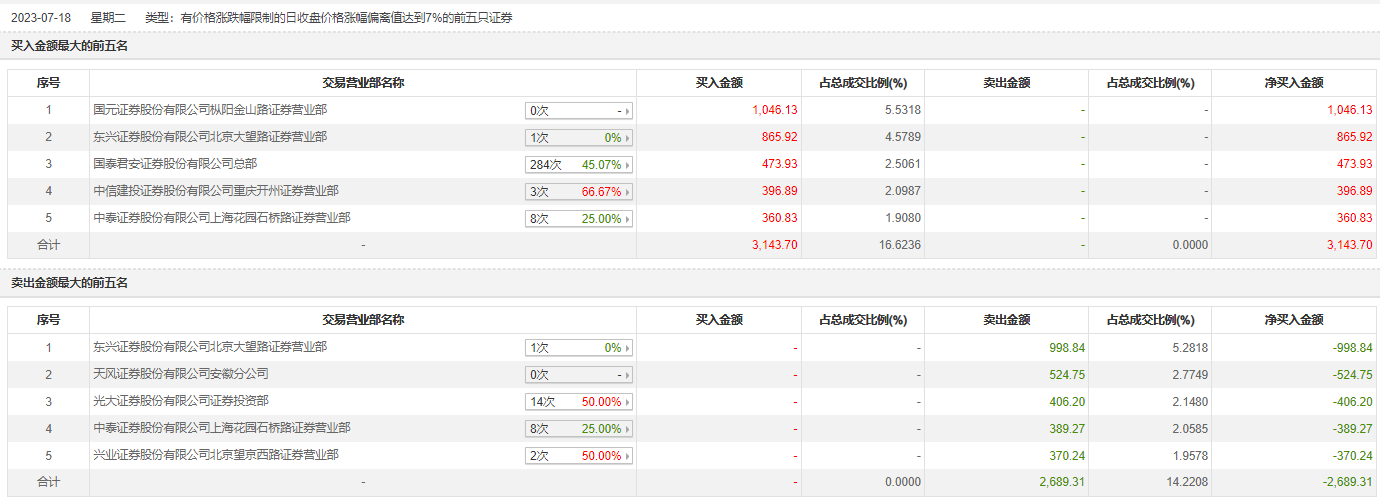Open 兴业证券北京望京西路证券营业部 link

[216, 455]
